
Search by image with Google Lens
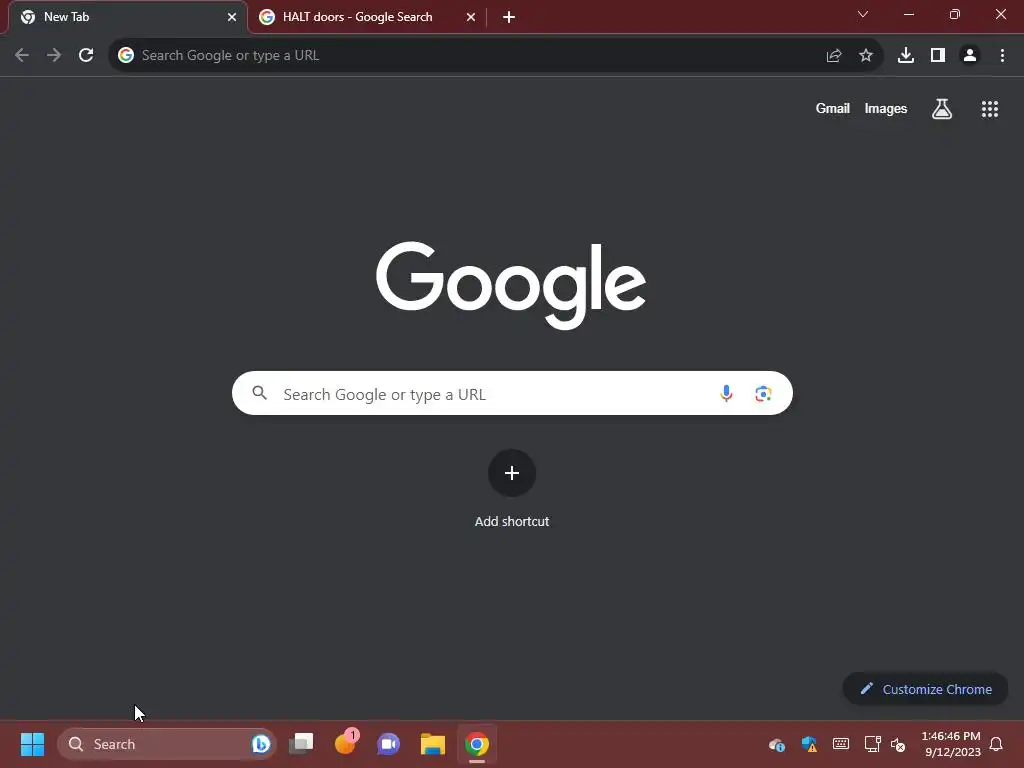(763, 393)
